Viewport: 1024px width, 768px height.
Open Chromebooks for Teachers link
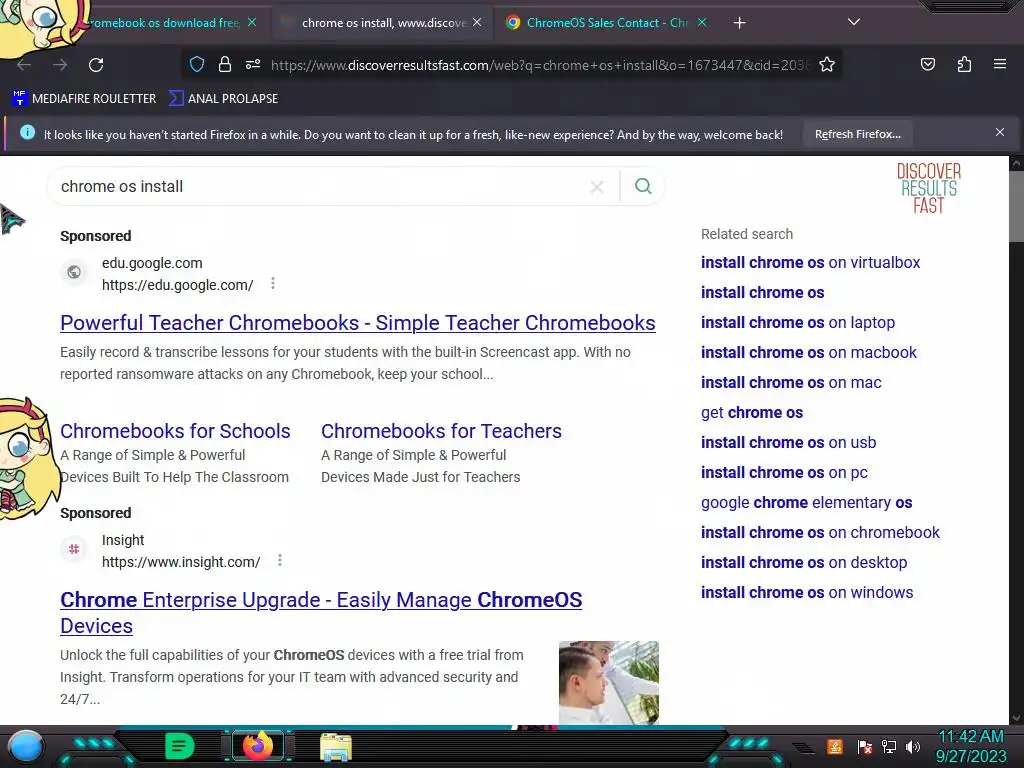pyautogui.click(x=441, y=431)
